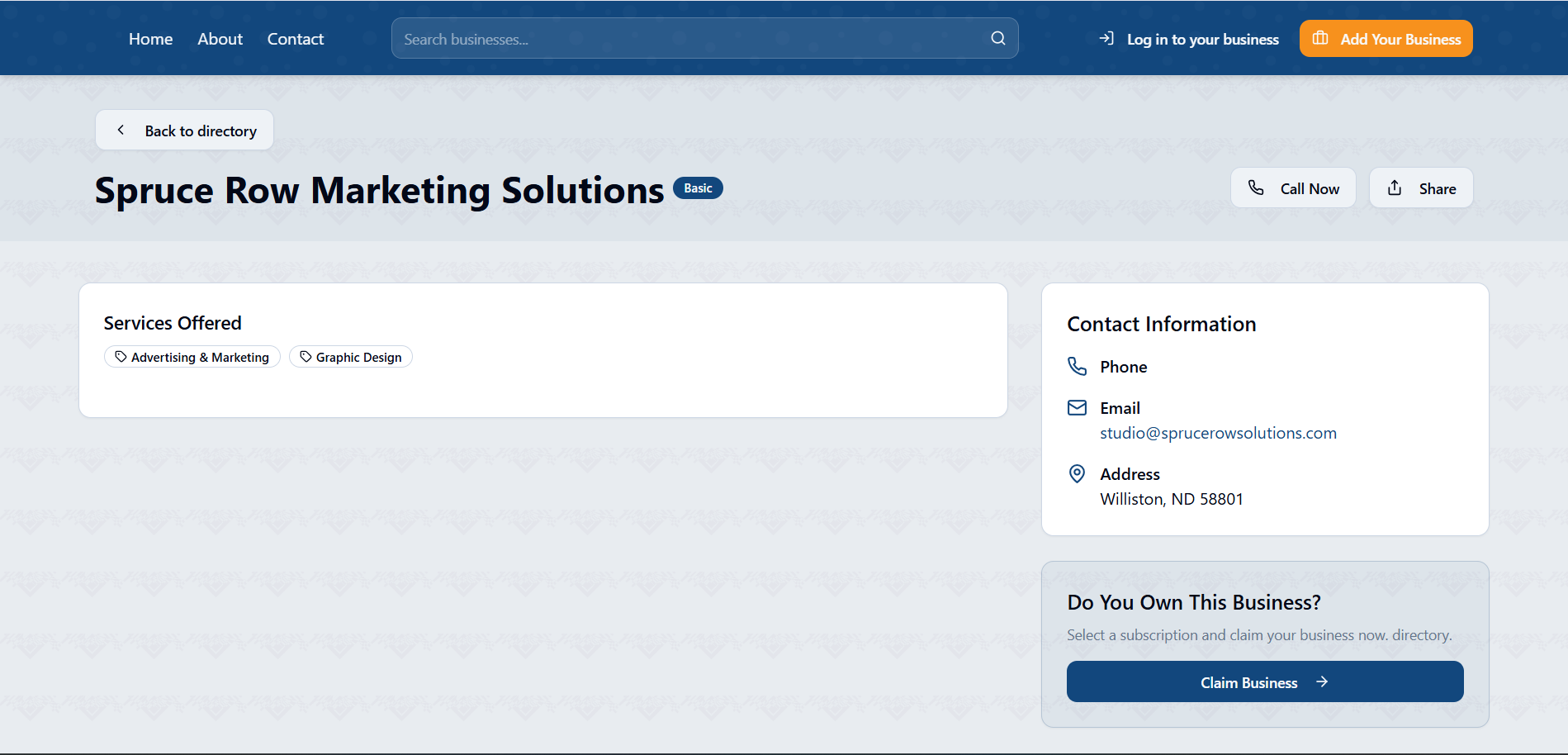Select Log in to your business
1568x755 pixels.
(x=1202, y=39)
